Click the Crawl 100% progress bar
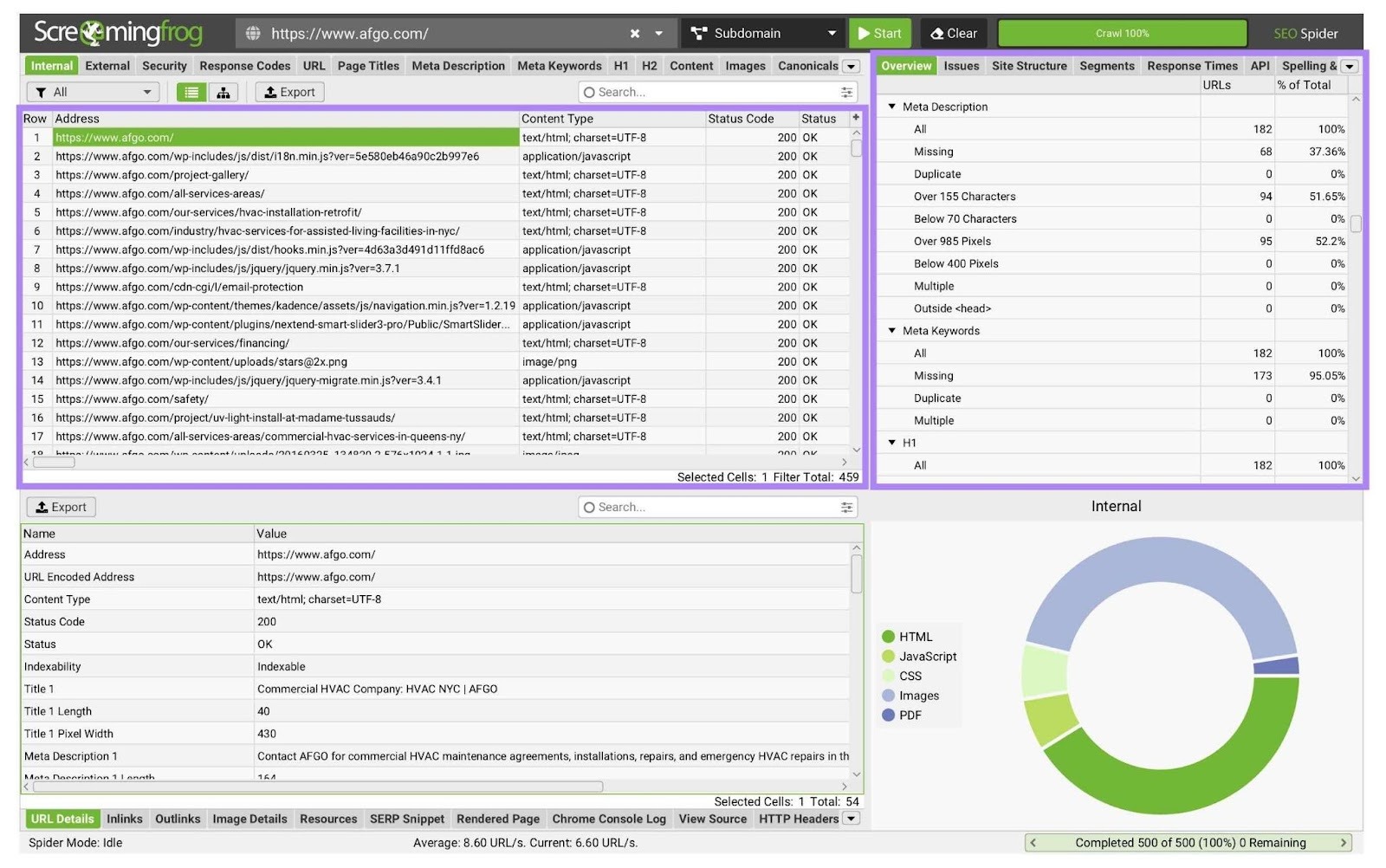1386x868 pixels. [1122, 33]
